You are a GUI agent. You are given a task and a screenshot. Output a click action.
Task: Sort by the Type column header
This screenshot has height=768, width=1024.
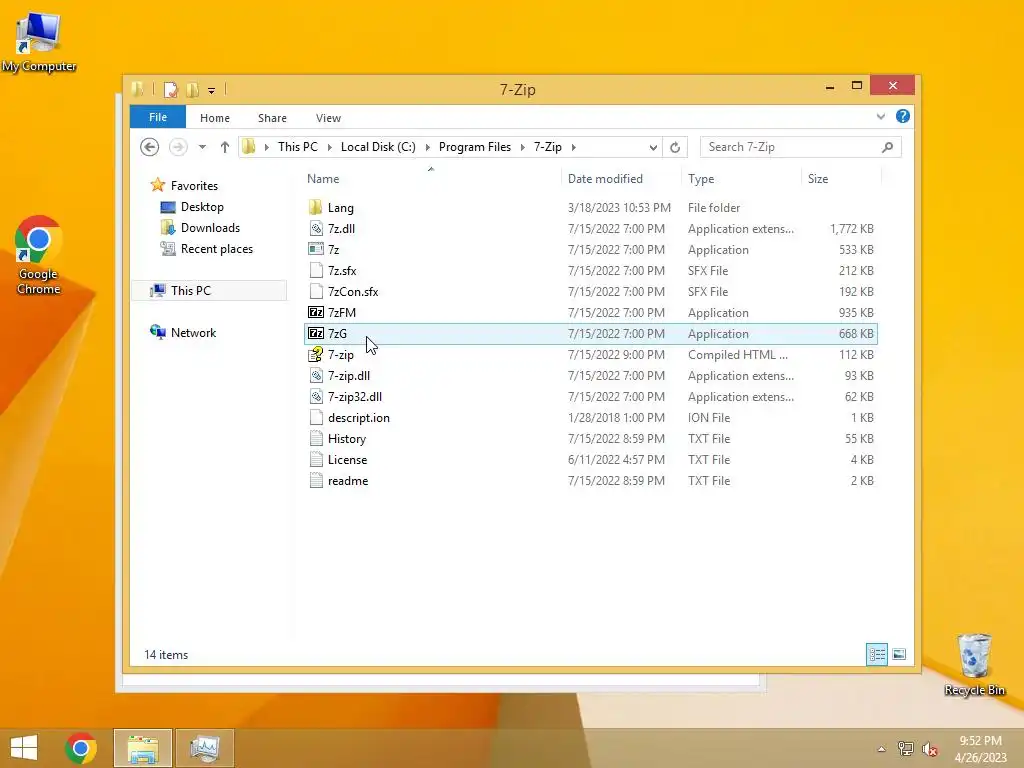coord(701,178)
